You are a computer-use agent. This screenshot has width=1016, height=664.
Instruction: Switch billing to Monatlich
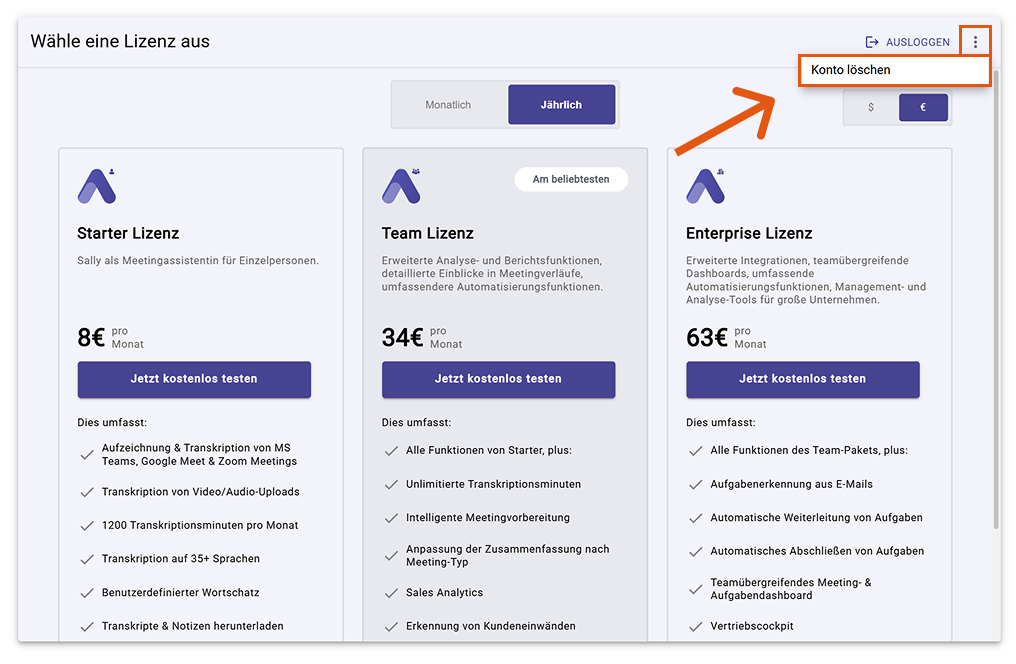tap(448, 105)
